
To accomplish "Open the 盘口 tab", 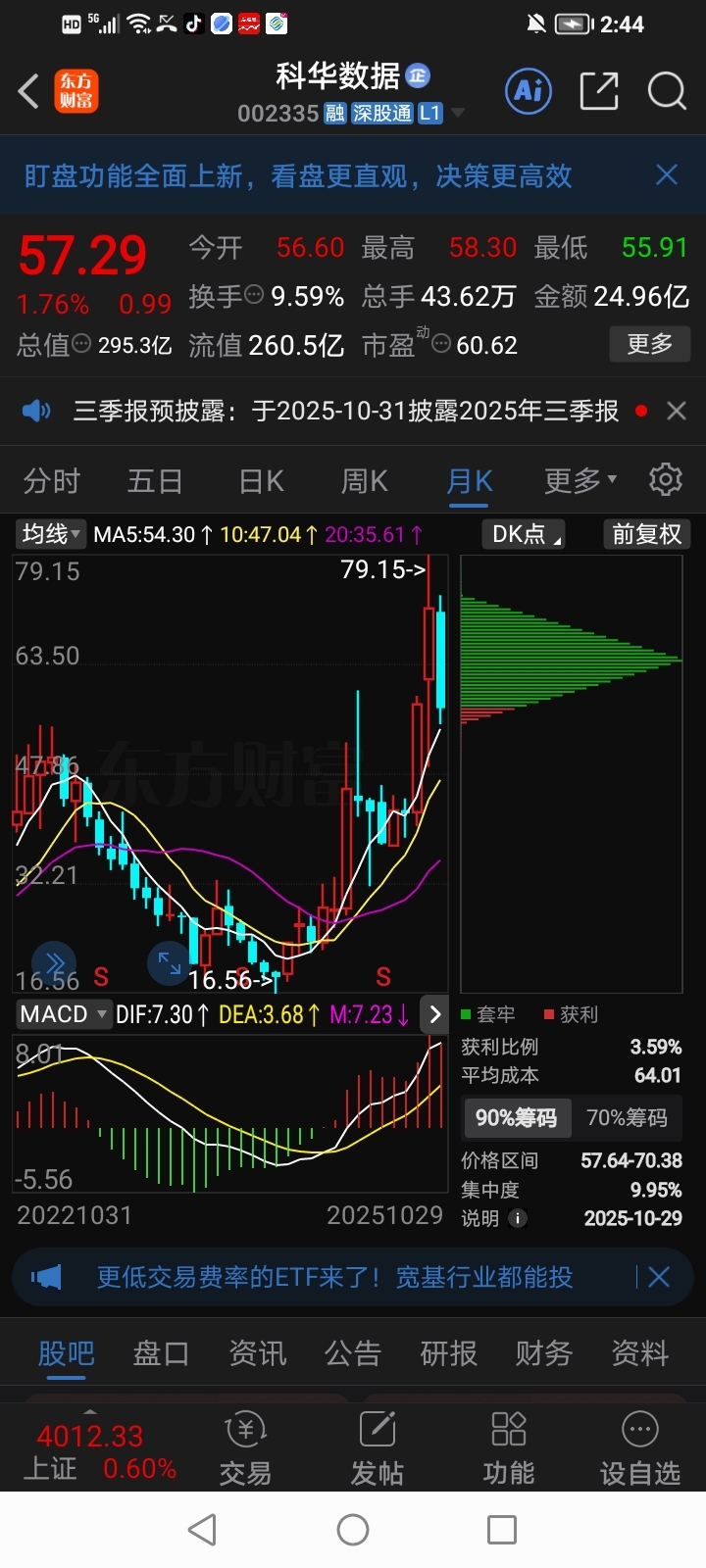I will tap(161, 1353).
